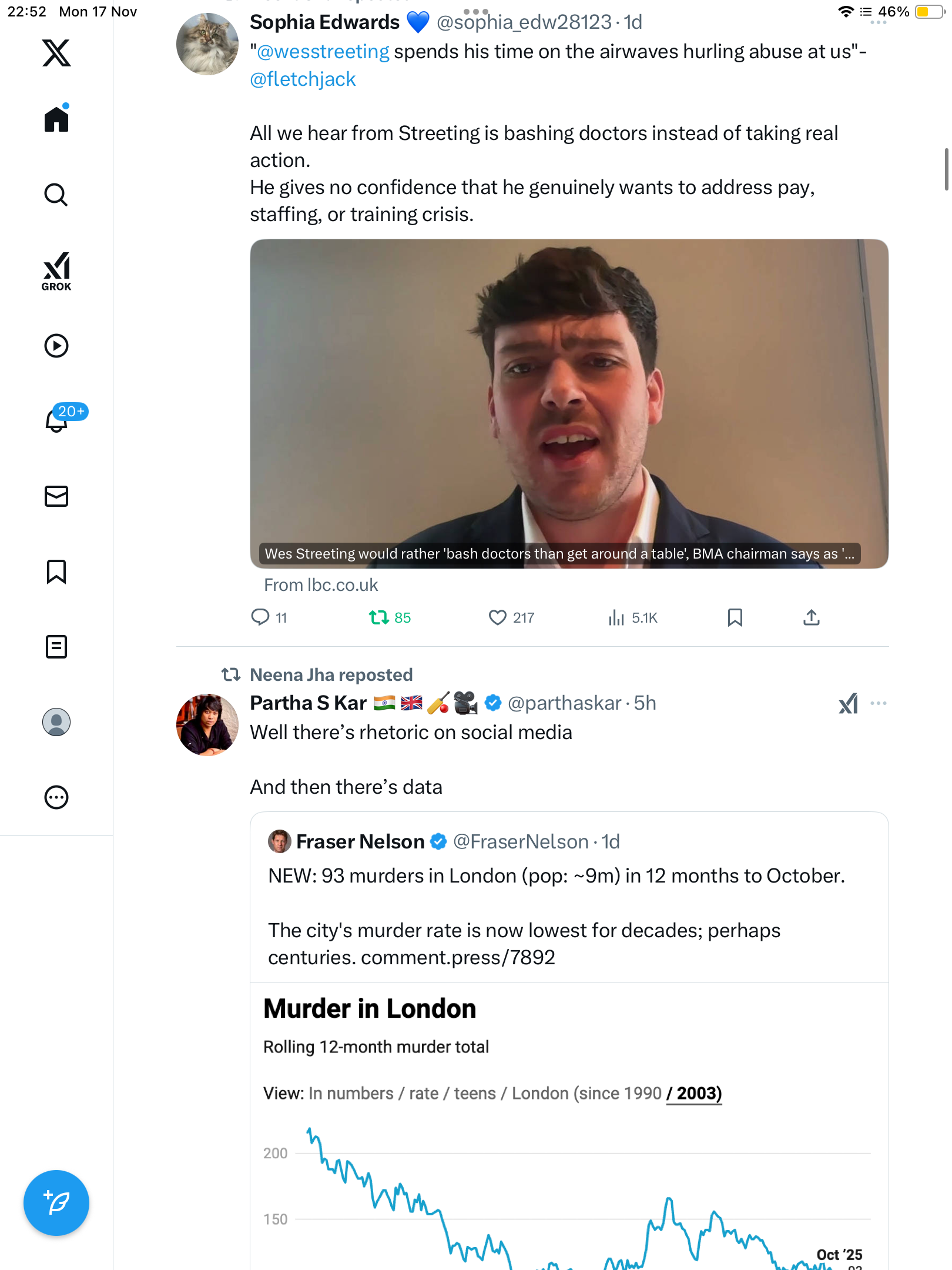Open the @fletchjack mention link
This screenshot has width=952, height=1270.
pyautogui.click(x=303, y=79)
